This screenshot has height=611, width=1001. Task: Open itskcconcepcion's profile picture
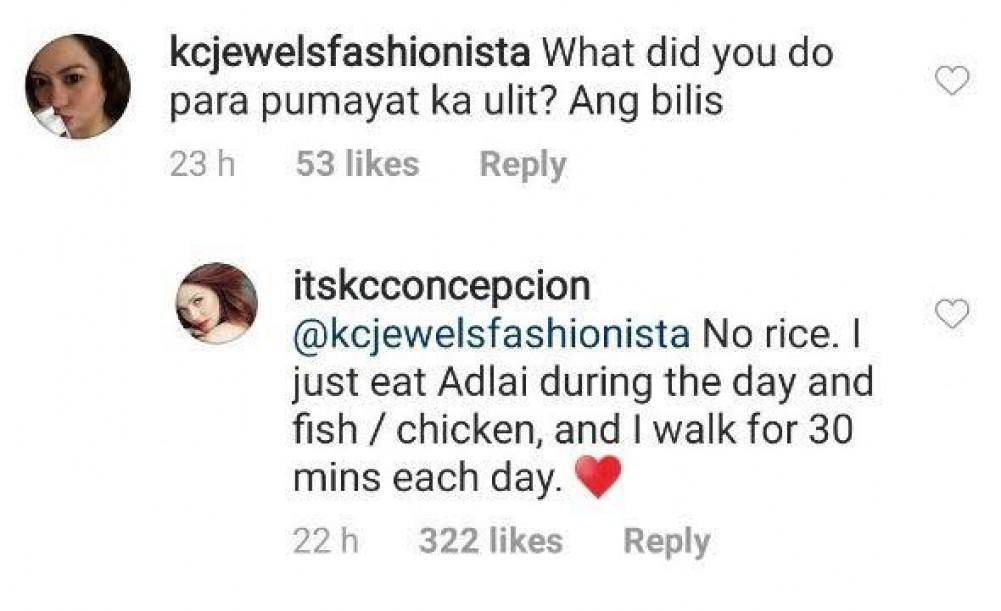(219, 304)
